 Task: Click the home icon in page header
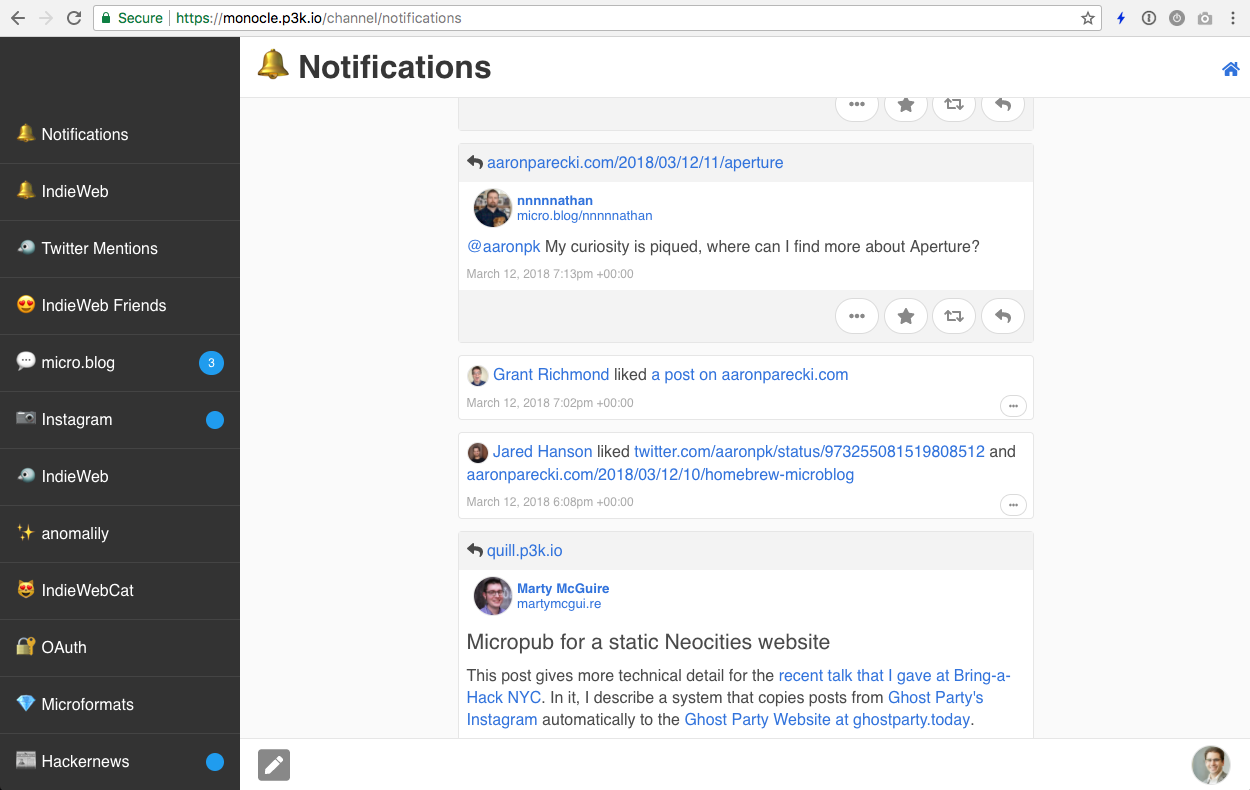coord(1231,69)
